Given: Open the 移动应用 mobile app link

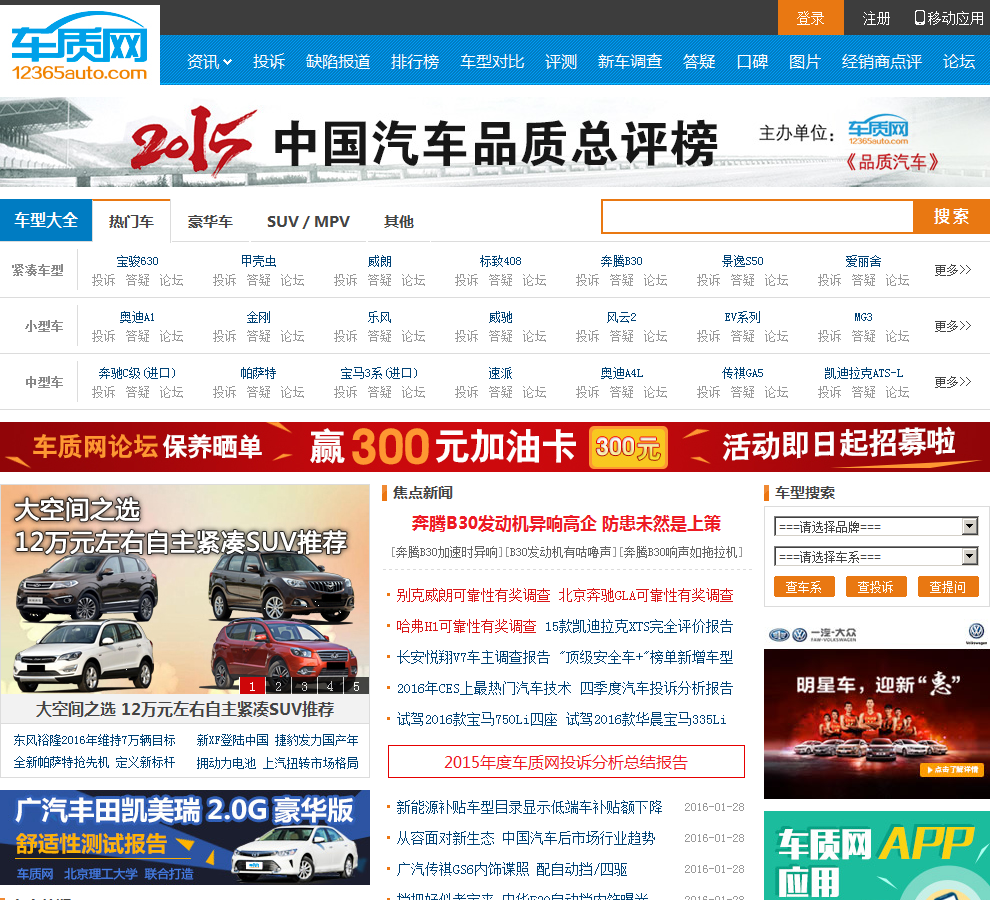Looking at the screenshot, I should tap(949, 18).
